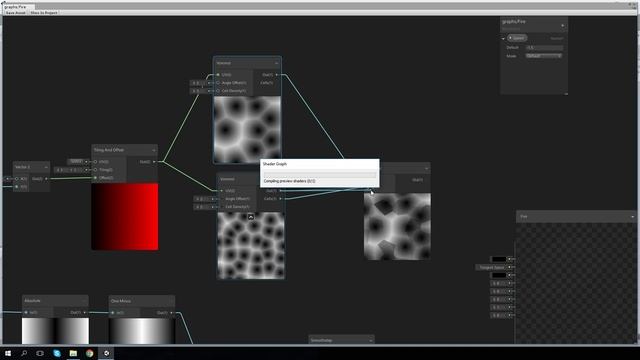Click the top Voronoi preview thumbnail
This screenshot has height=360, width=640.
[247, 129]
